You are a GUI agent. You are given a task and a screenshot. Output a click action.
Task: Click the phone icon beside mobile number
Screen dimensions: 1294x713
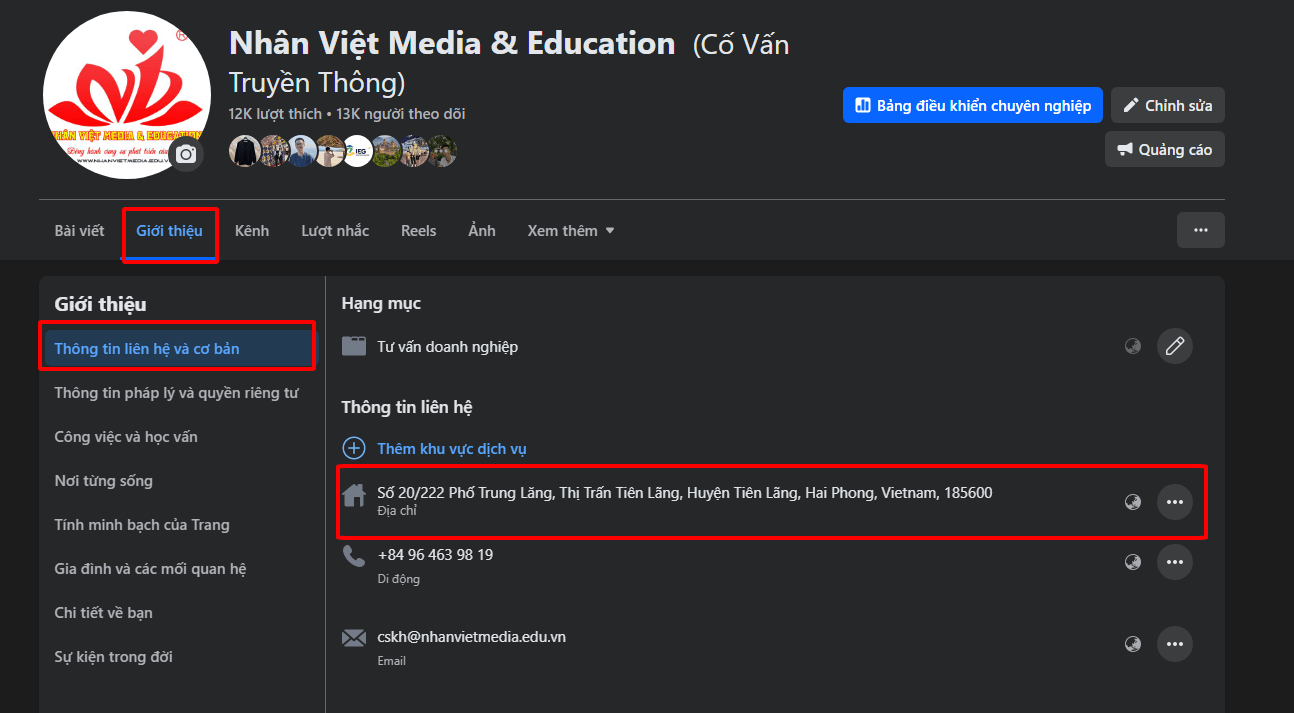coord(354,556)
